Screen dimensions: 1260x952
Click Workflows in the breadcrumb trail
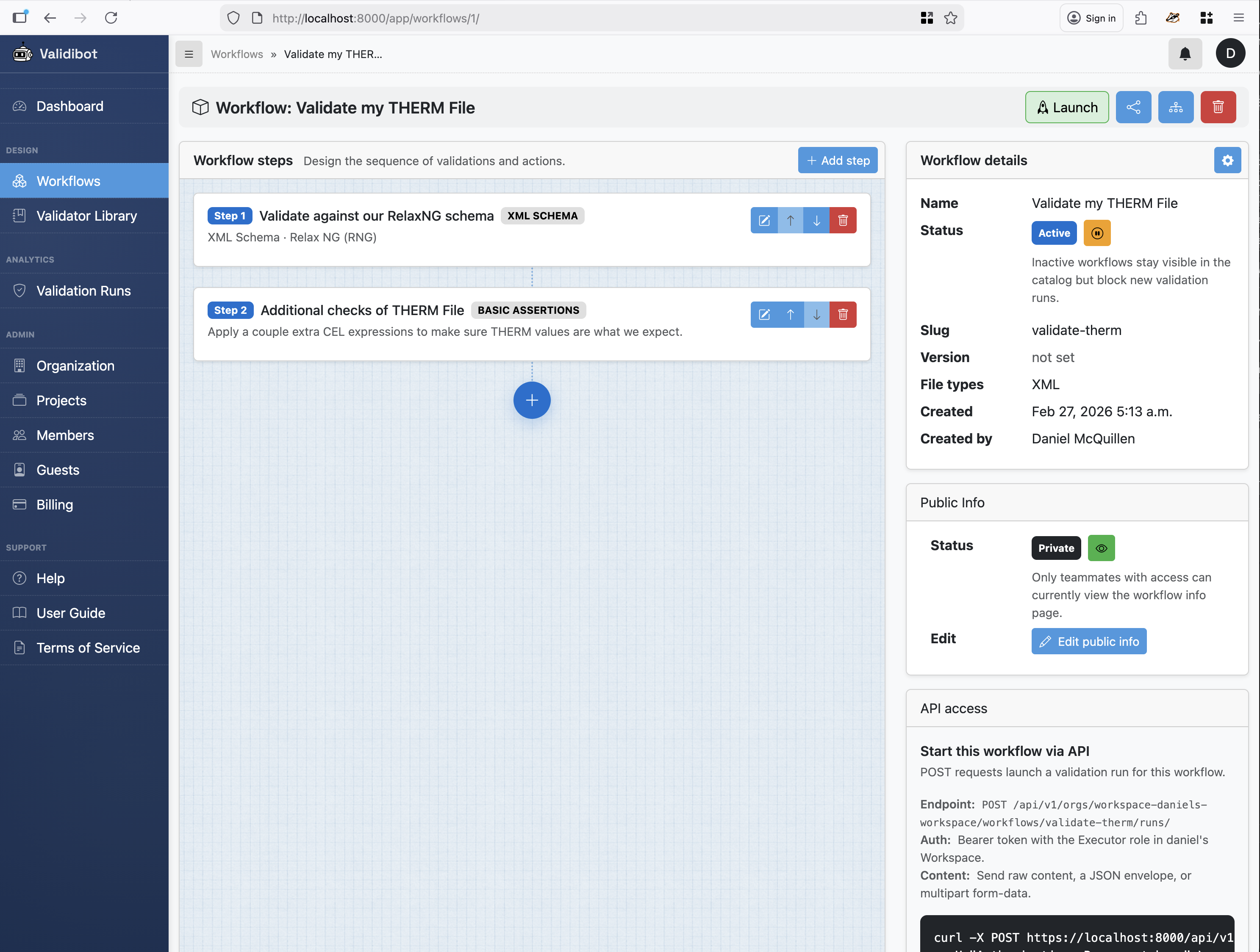(x=236, y=54)
